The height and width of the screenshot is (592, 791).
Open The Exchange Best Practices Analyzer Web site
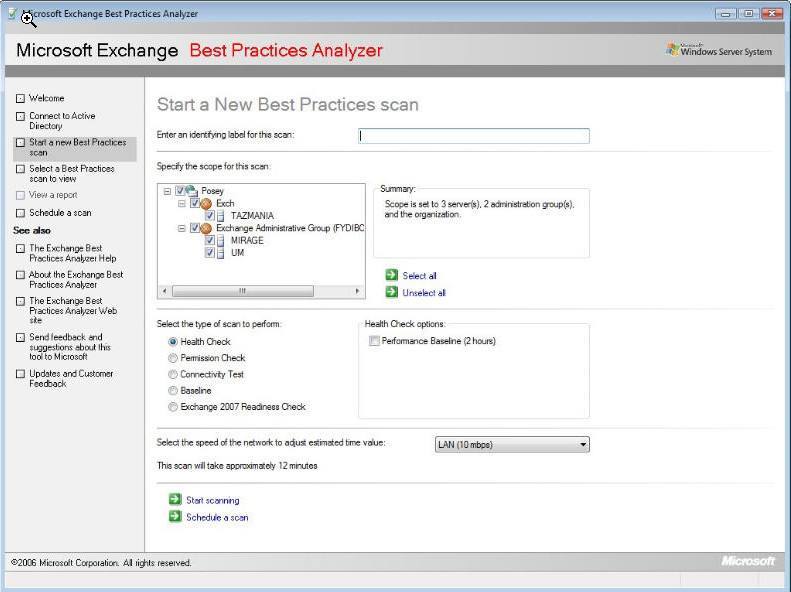point(73,310)
